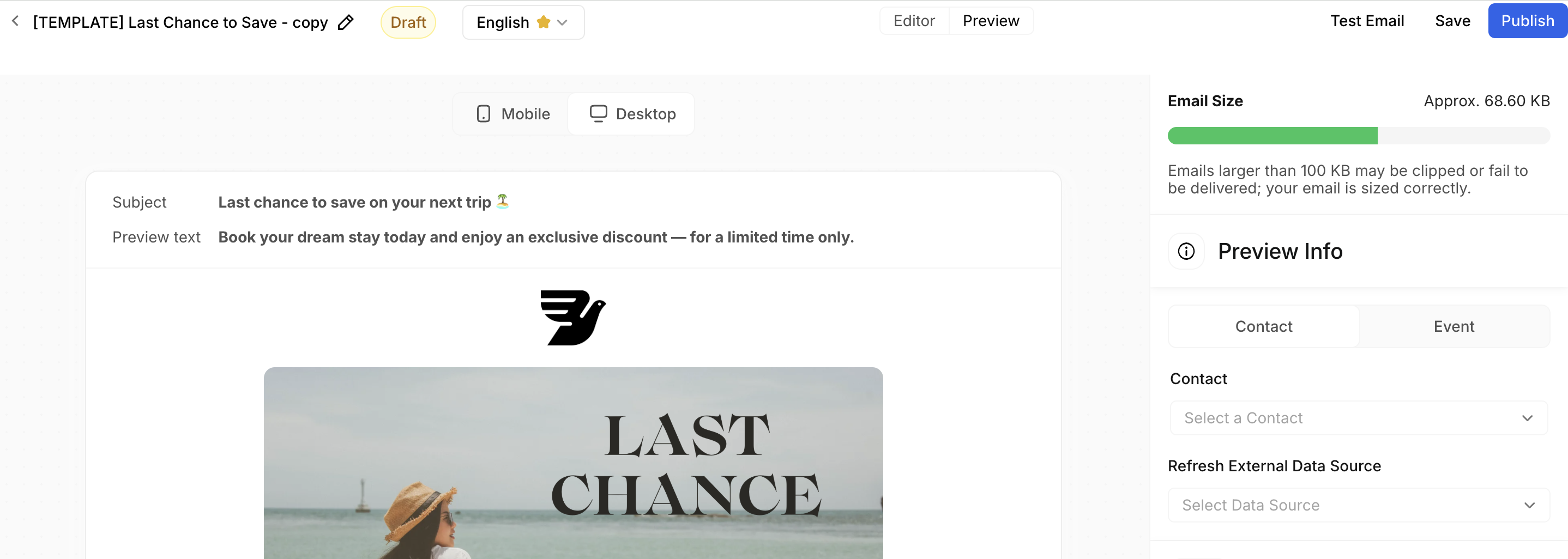Image resolution: width=1568 pixels, height=559 pixels.
Task: Click the Draft status badge
Action: [x=408, y=22]
